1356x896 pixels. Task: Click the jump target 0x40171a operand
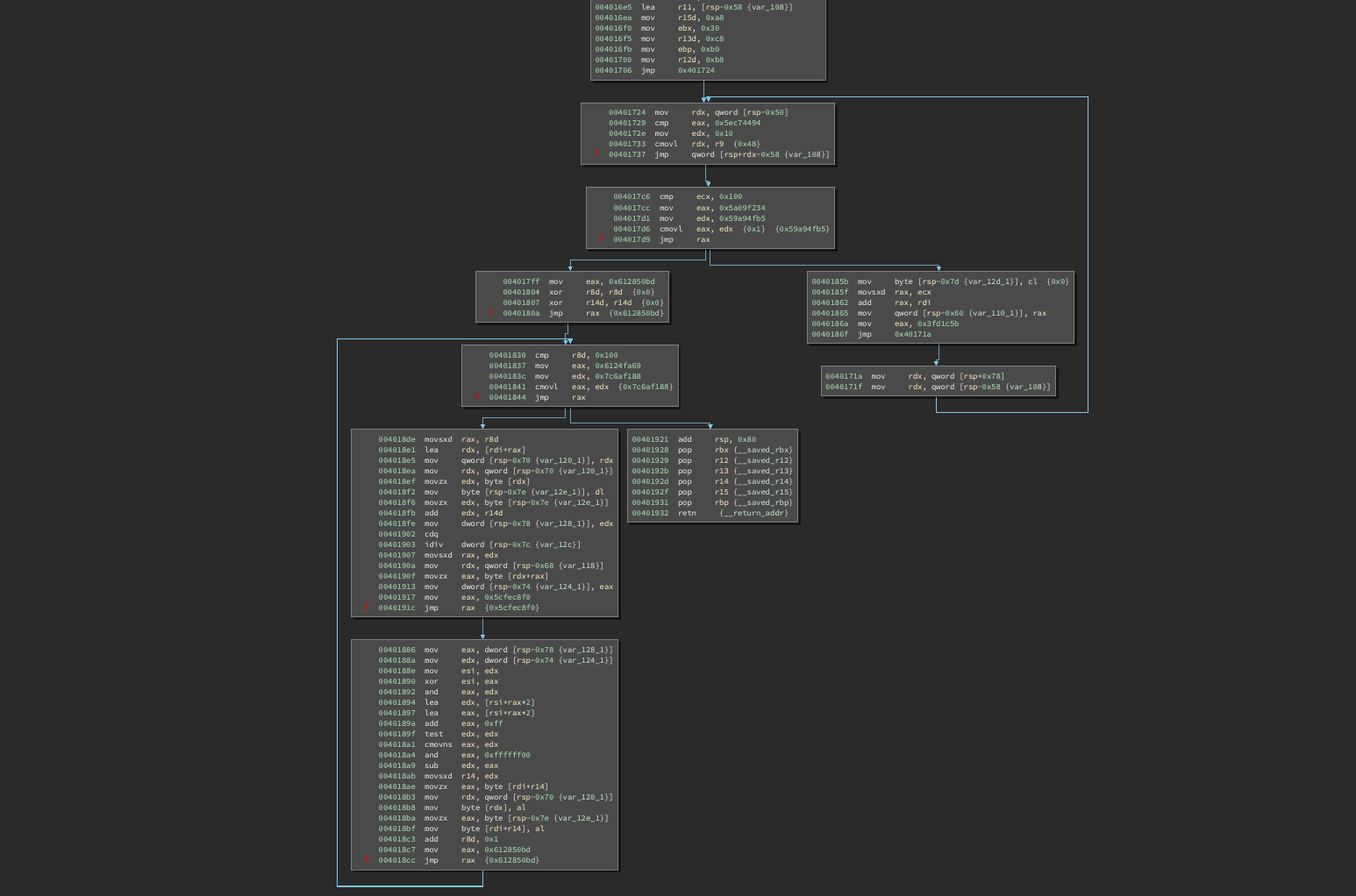[912, 334]
